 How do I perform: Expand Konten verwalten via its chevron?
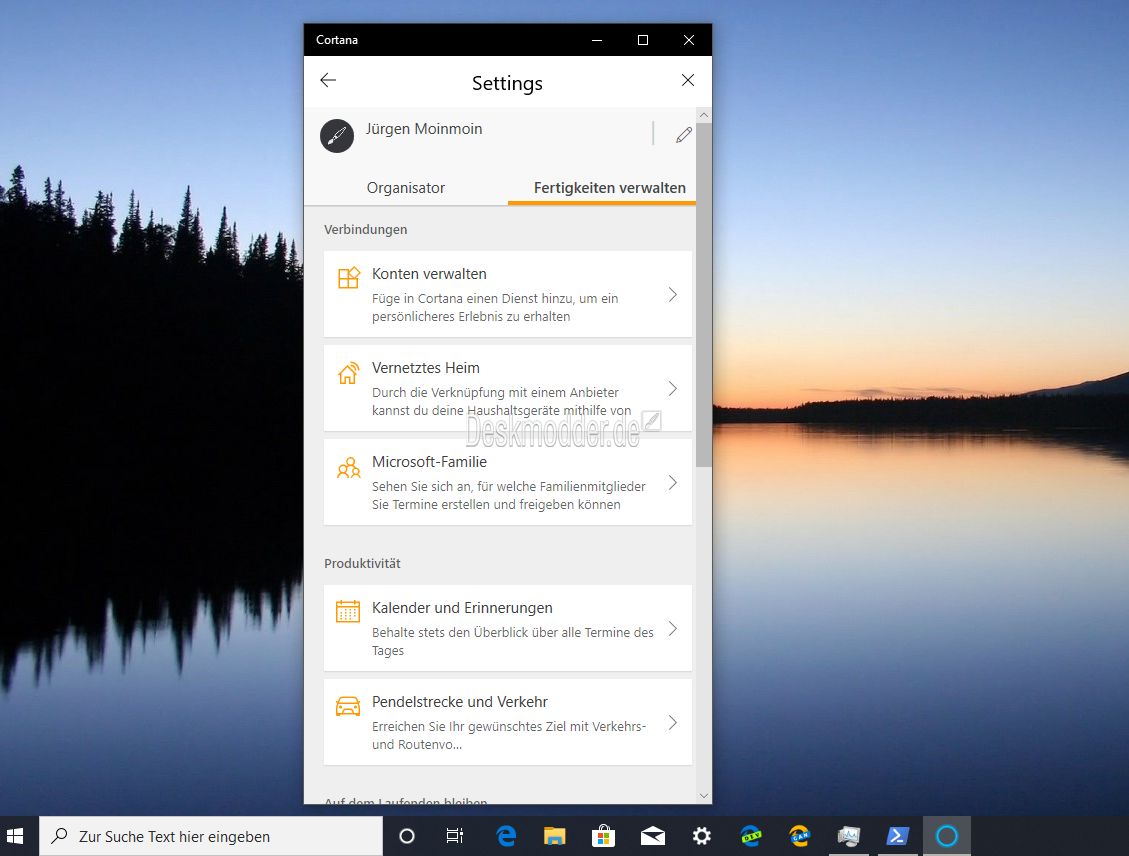click(x=673, y=294)
